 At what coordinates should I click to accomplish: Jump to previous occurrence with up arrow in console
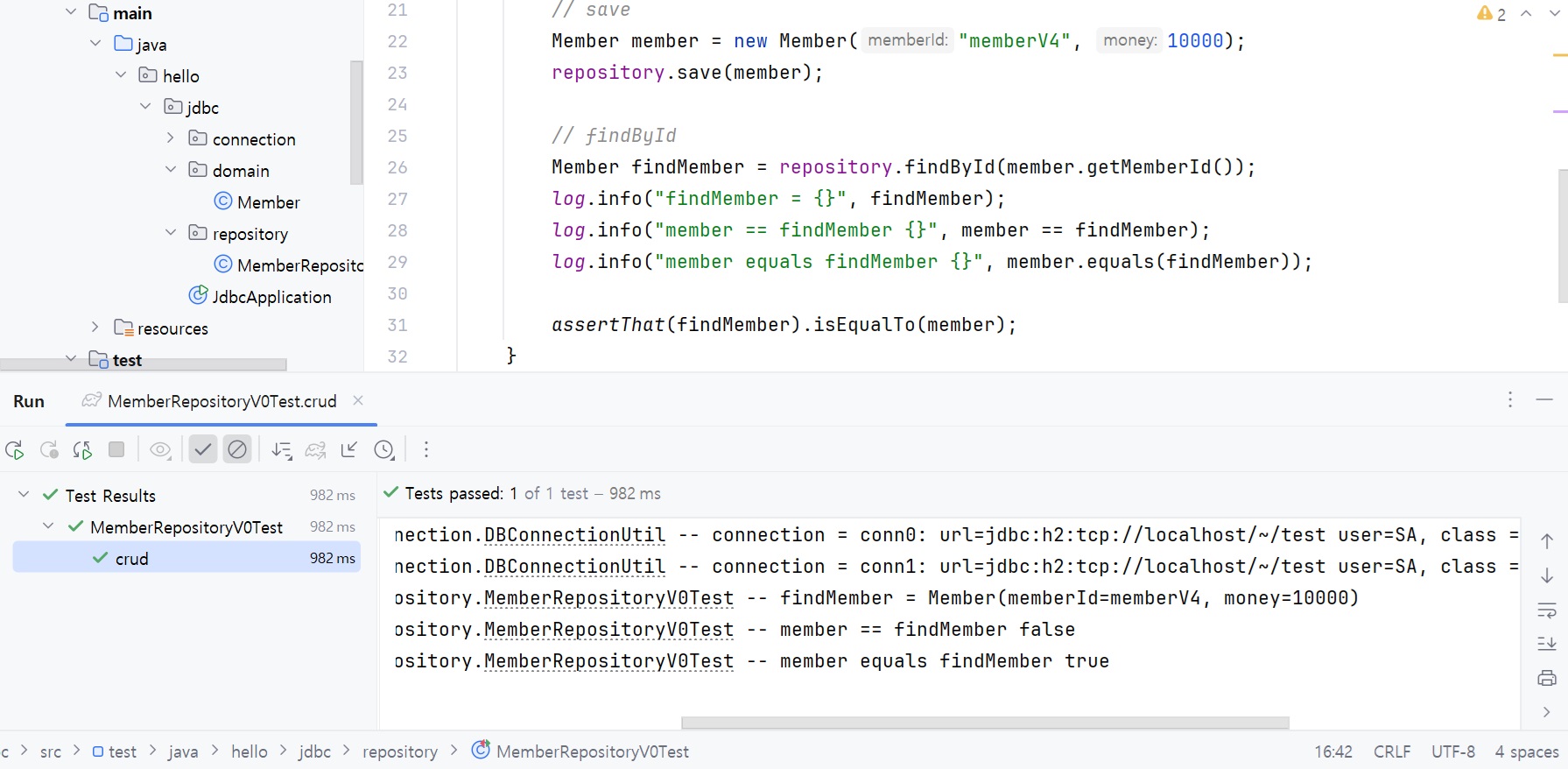pos(1547,541)
